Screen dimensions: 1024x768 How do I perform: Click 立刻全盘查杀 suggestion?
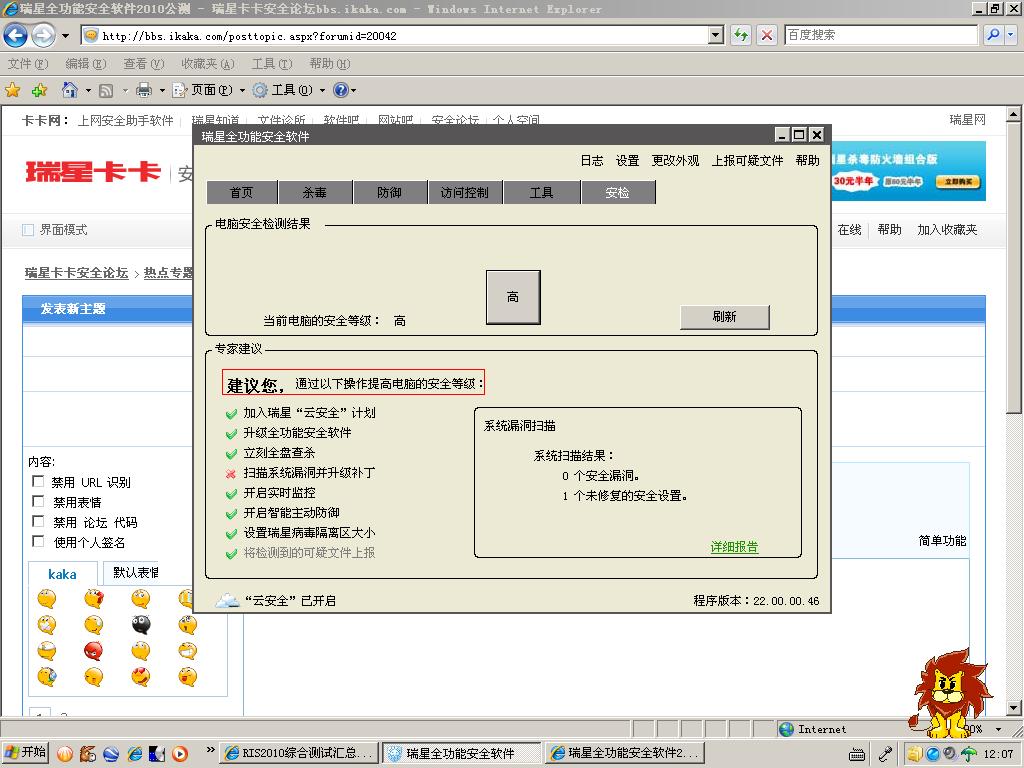tap(279, 453)
